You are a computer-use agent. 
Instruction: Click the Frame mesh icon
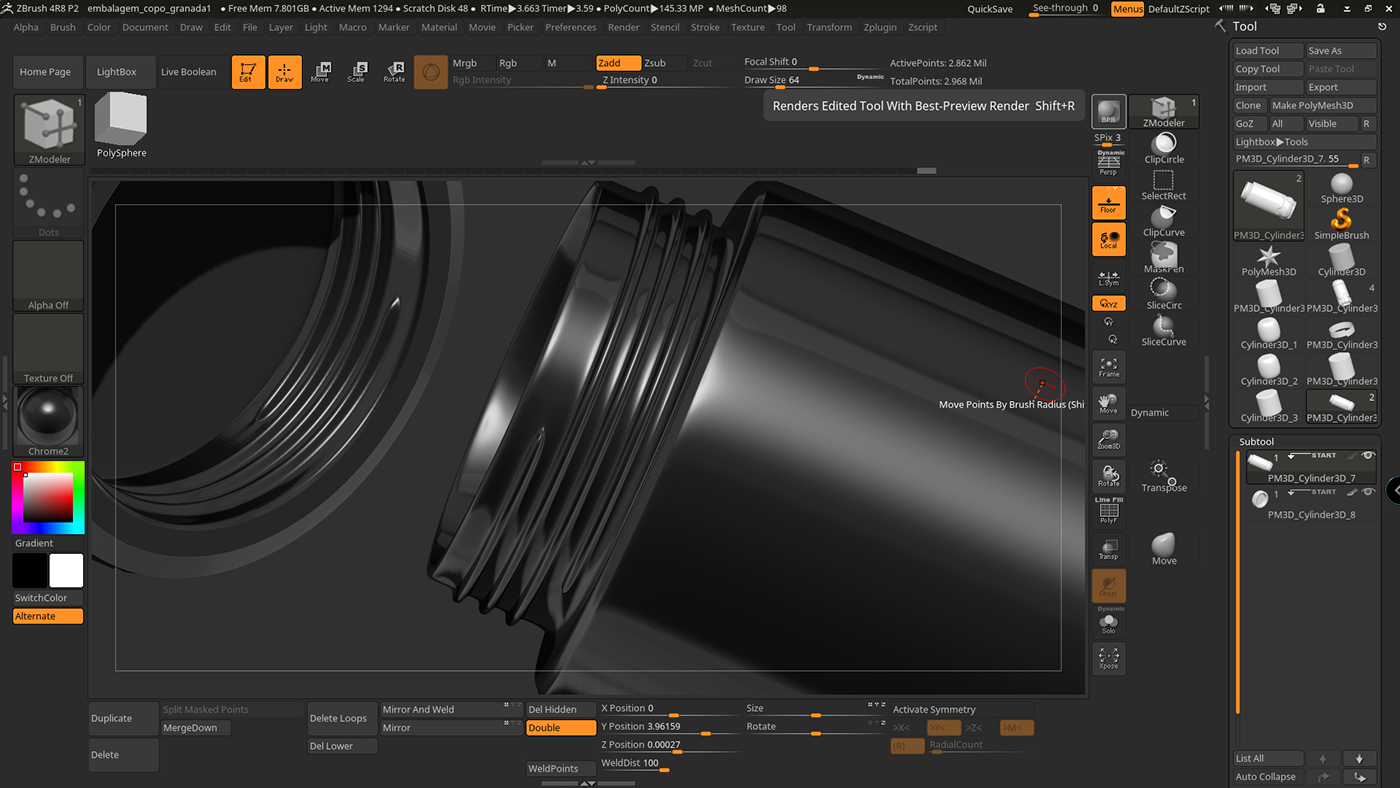pyautogui.click(x=1108, y=367)
